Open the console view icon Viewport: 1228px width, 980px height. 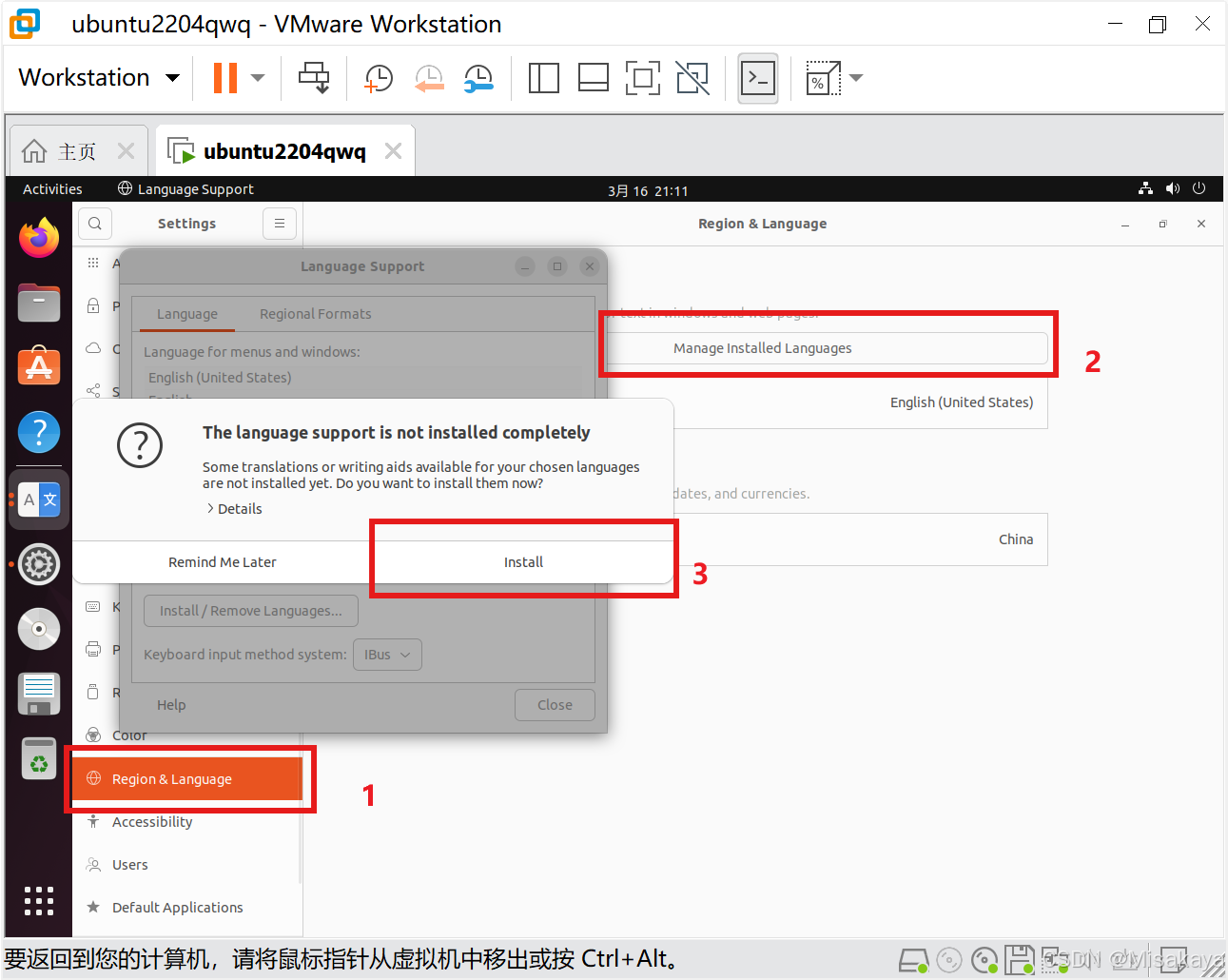point(758,78)
